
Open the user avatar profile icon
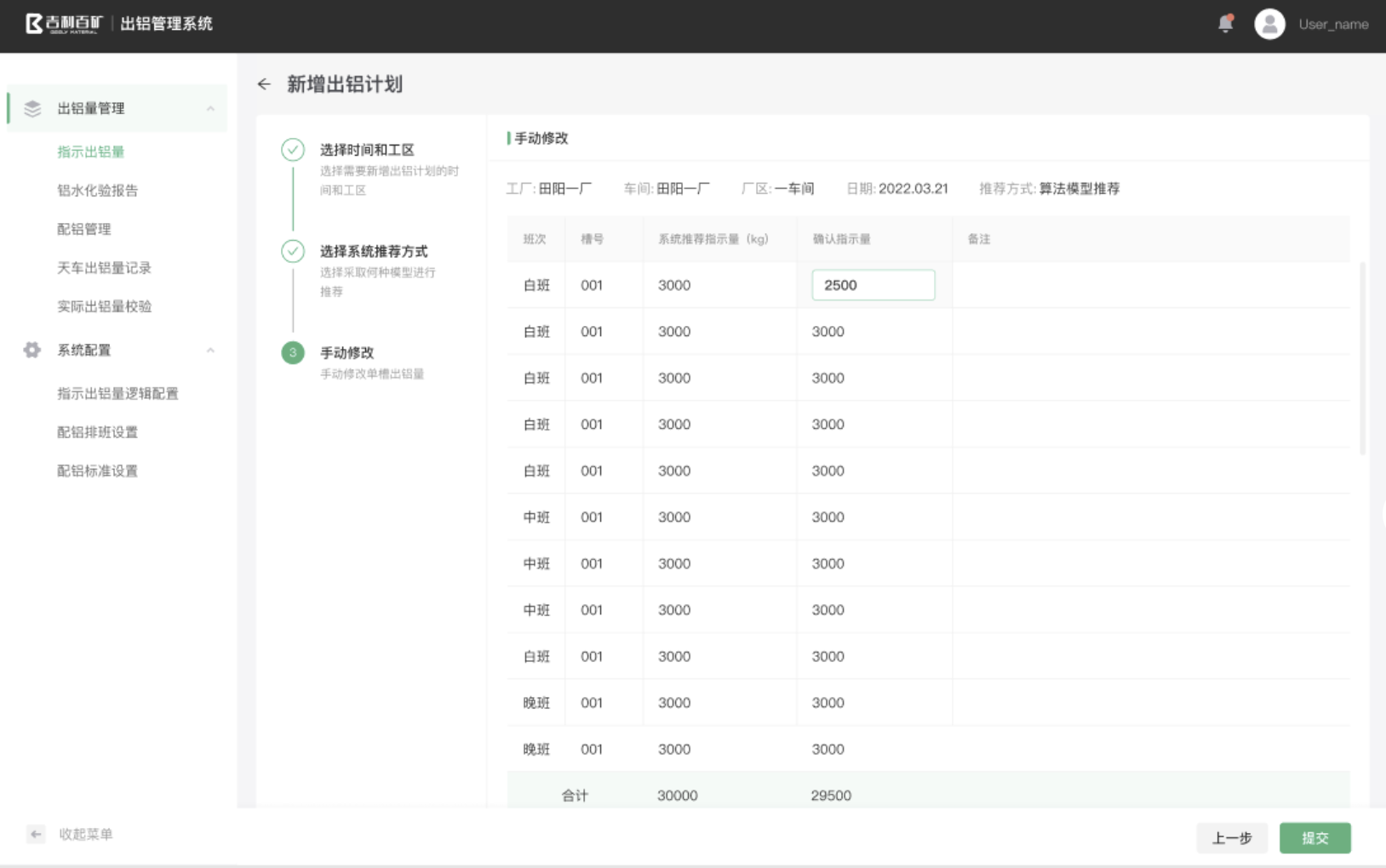[x=1269, y=24]
